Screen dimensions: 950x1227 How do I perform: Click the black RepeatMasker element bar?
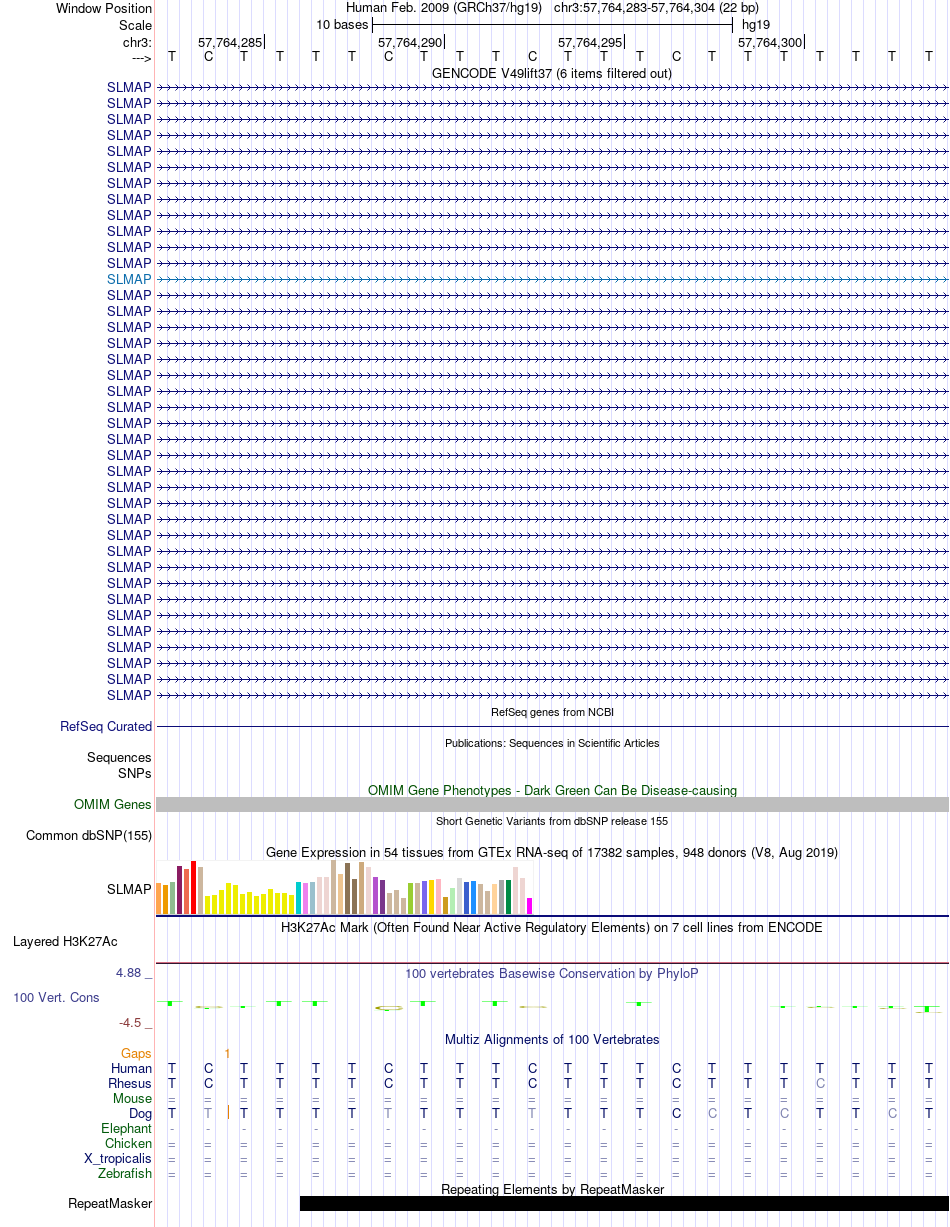(624, 1204)
